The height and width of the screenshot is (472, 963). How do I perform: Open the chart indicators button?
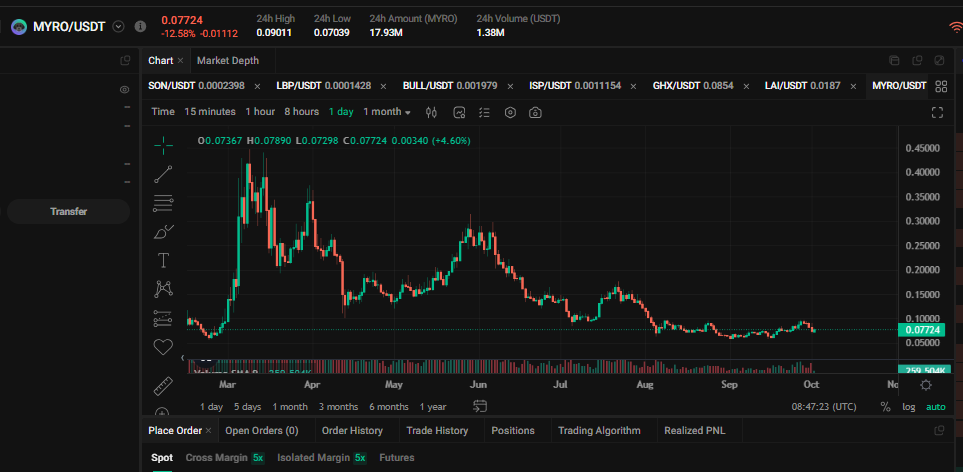459,112
